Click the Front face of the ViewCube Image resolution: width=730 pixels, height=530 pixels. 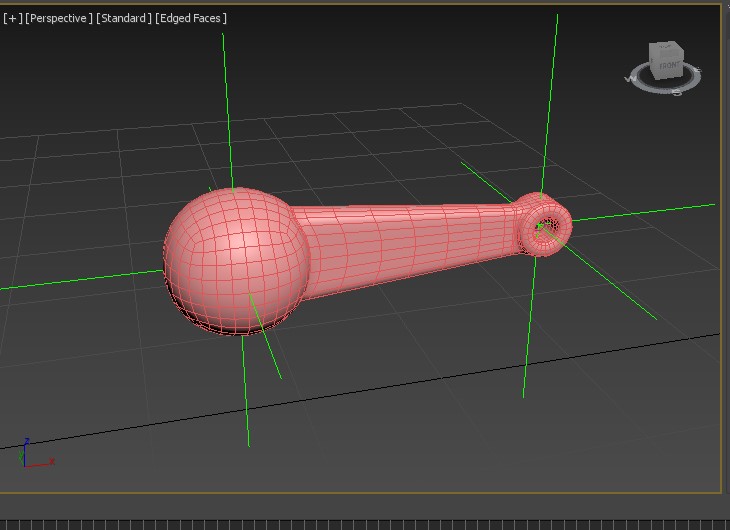[668, 66]
